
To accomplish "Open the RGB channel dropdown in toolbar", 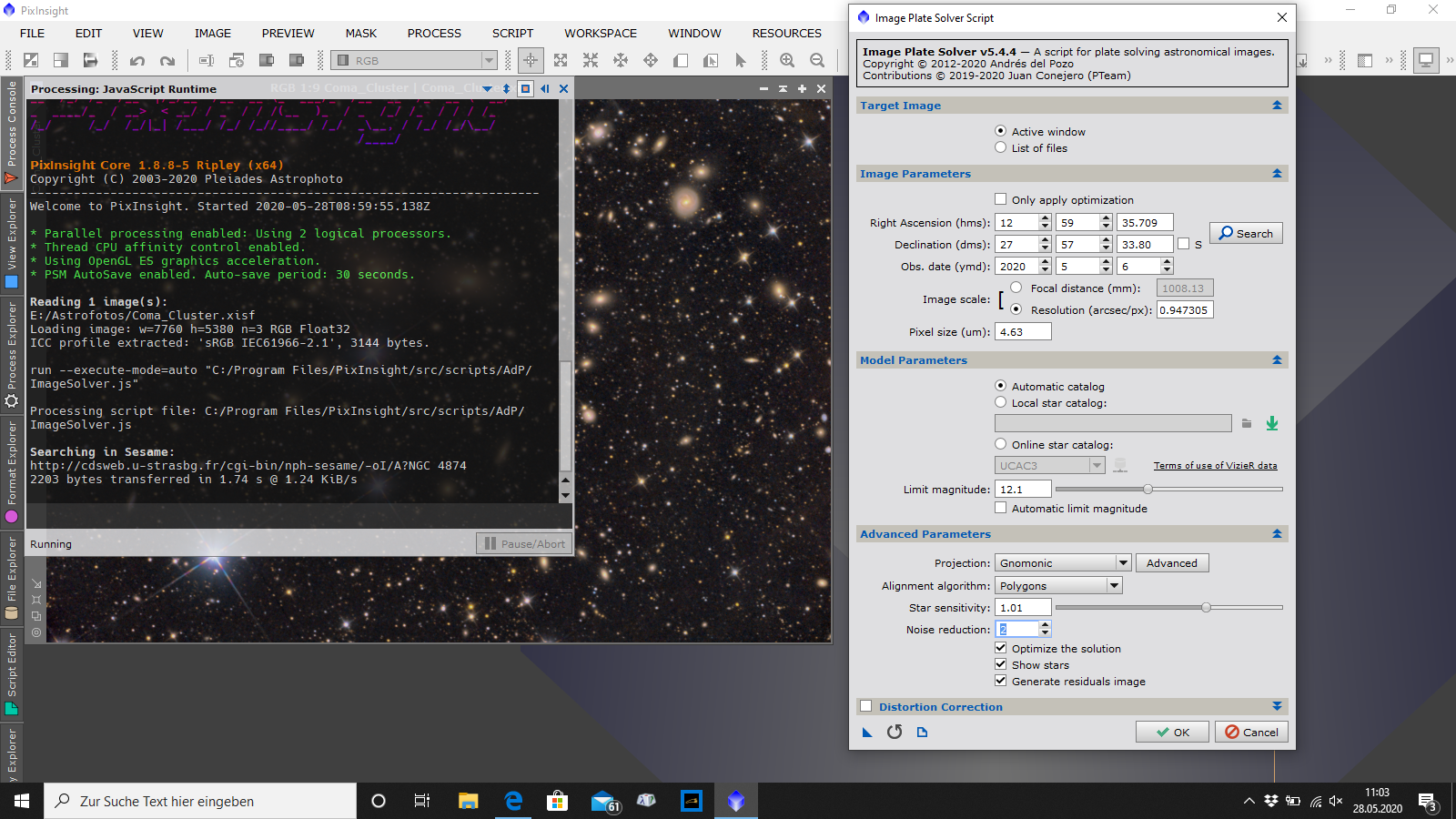I will pos(414,61).
